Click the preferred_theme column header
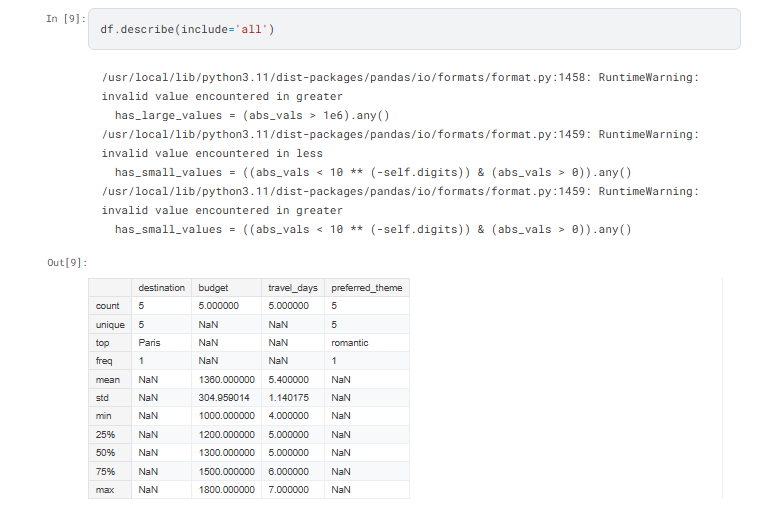The width and height of the screenshot is (769, 518). [366, 287]
